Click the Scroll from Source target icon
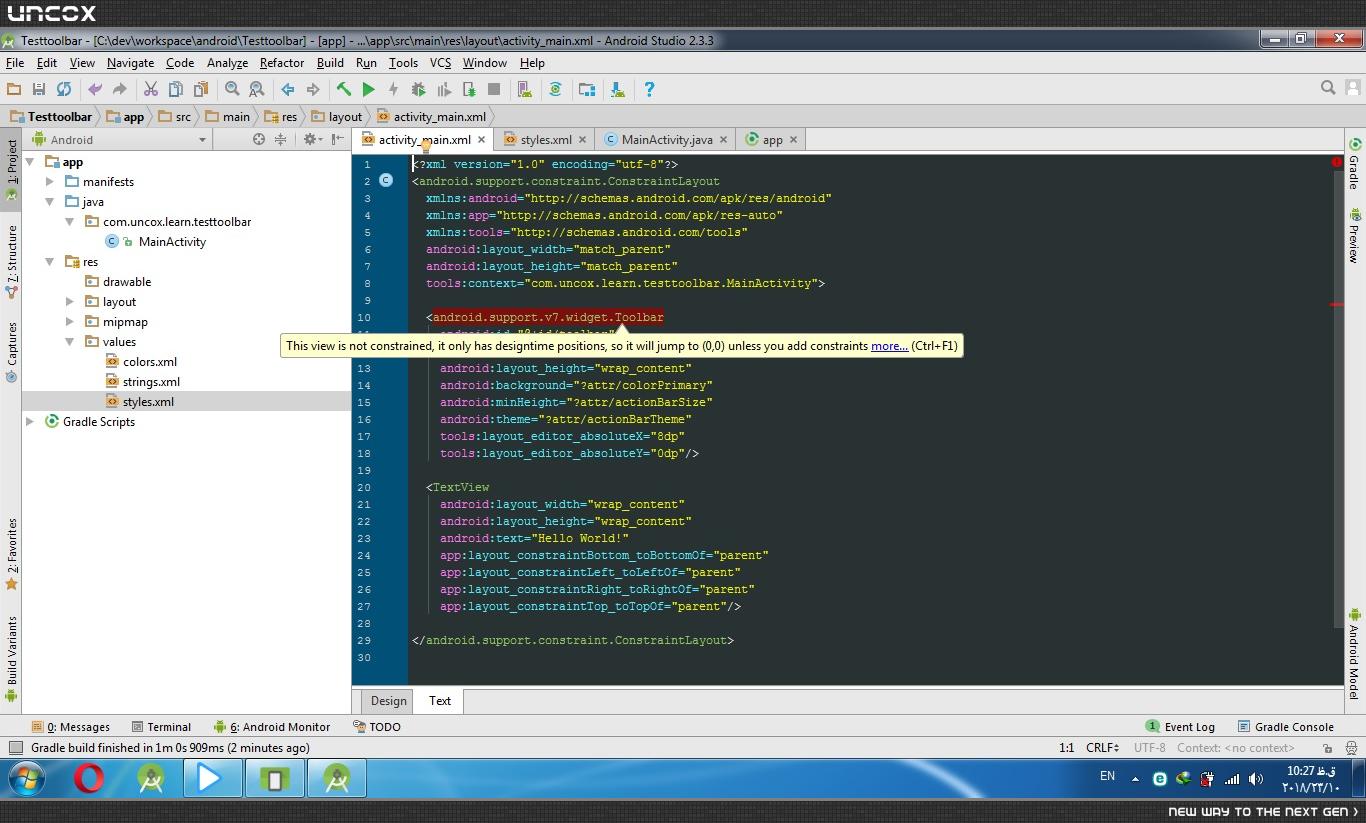 tap(259, 139)
